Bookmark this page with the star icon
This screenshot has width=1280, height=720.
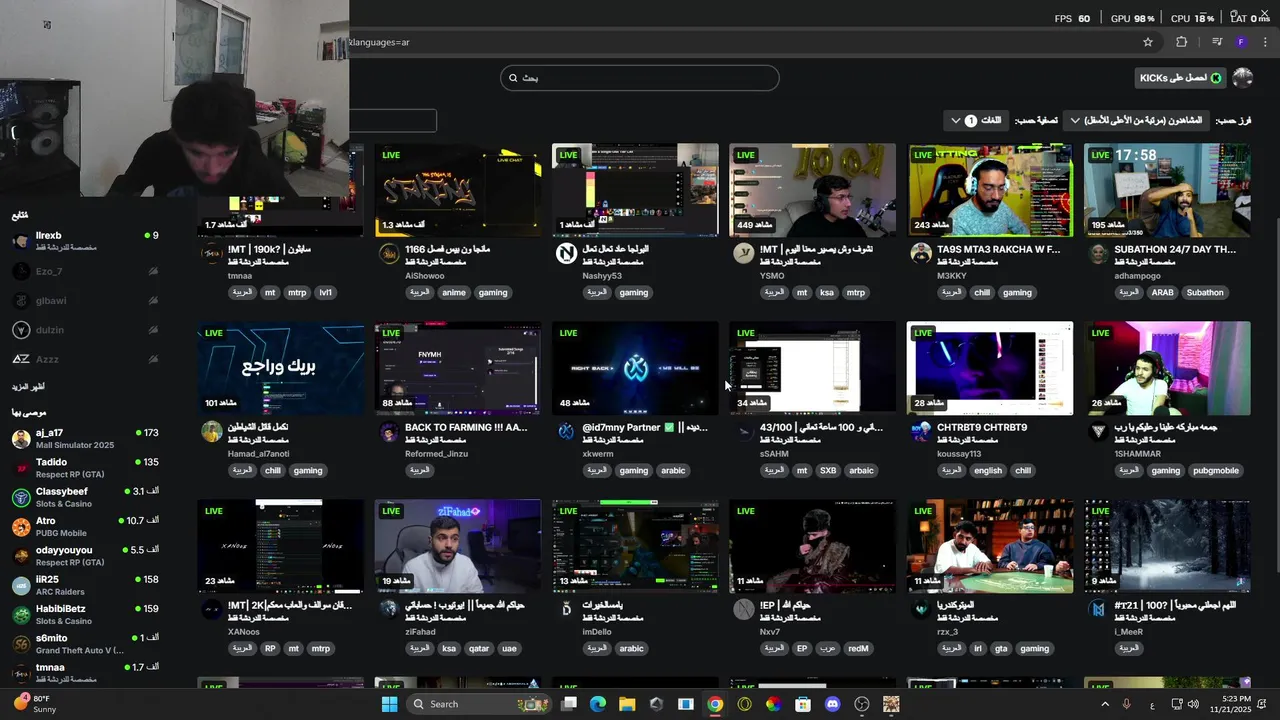[1148, 42]
